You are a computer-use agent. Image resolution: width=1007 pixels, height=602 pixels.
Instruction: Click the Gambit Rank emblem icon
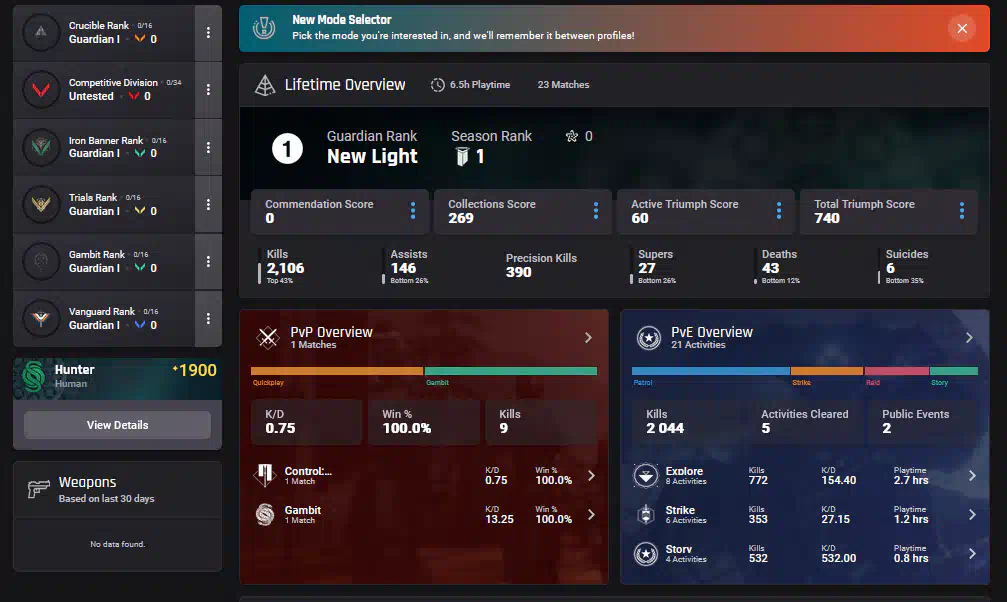pyautogui.click(x=41, y=261)
